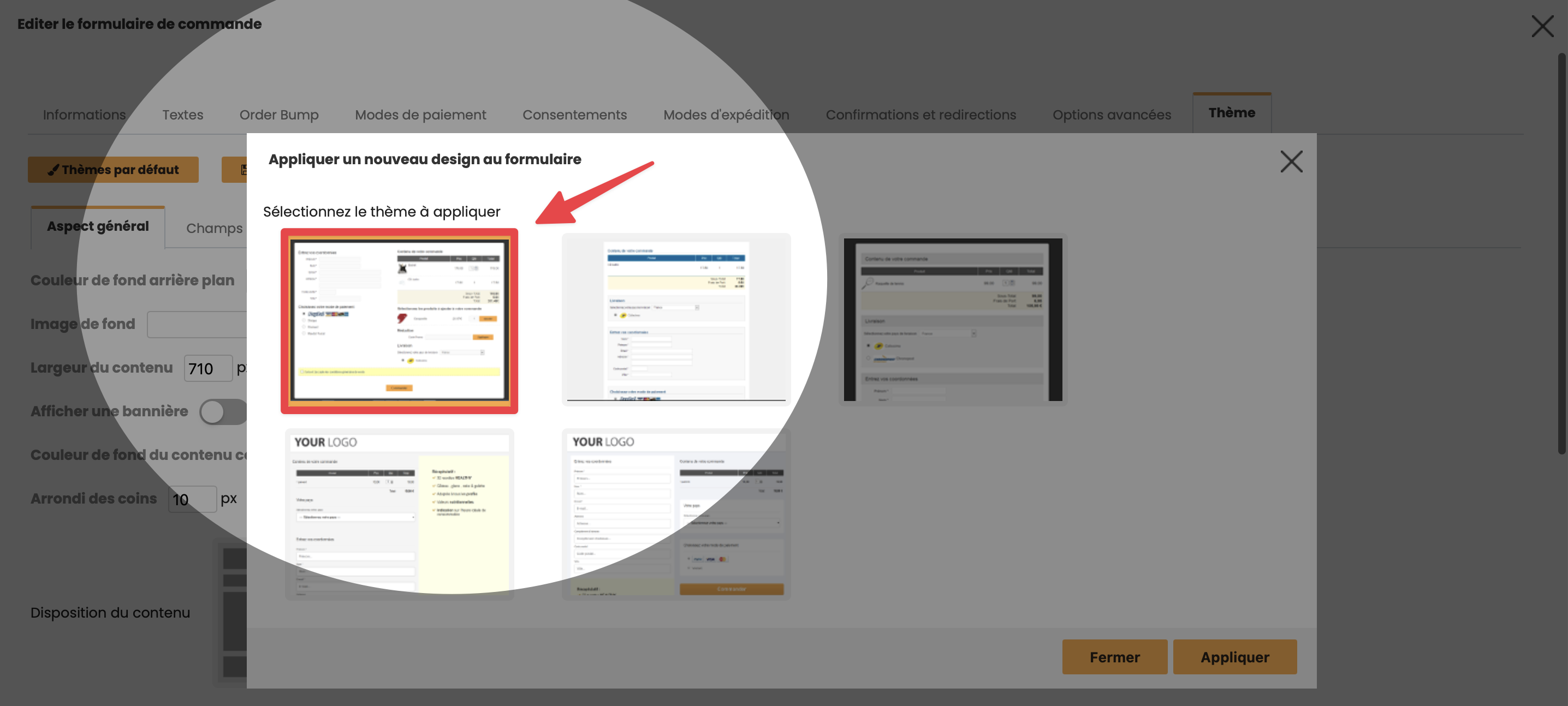Toggle the Afficher une bannière switch
The image size is (1568, 706).
(223, 412)
